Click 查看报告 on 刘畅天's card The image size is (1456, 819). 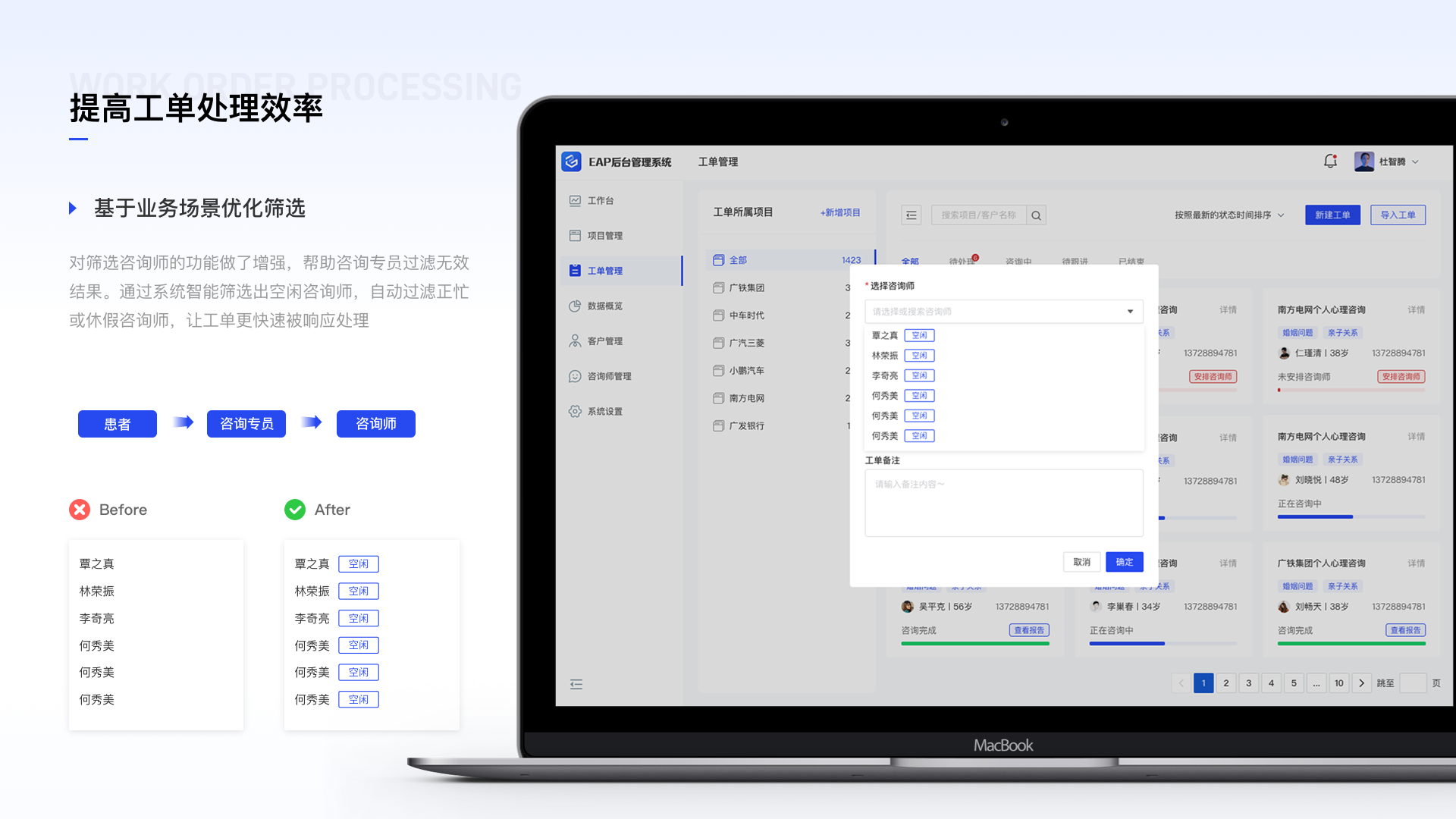tap(1406, 630)
